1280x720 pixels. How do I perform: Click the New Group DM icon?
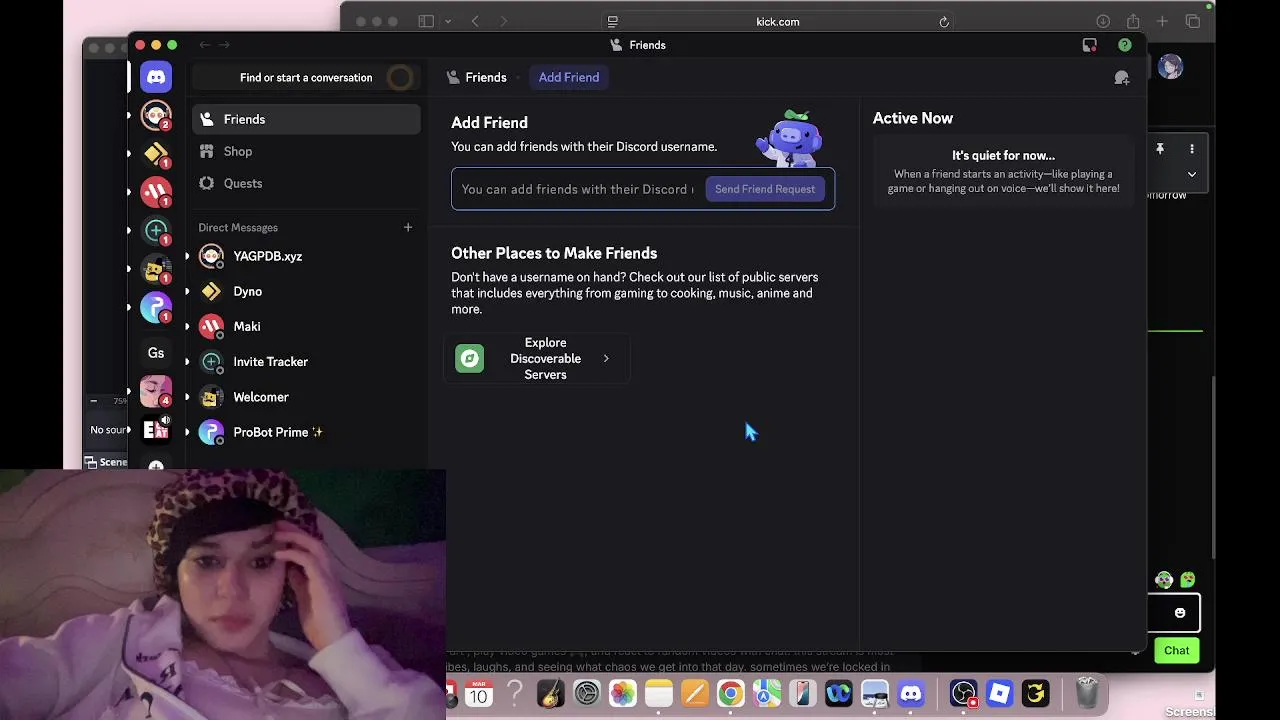pos(1122,78)
